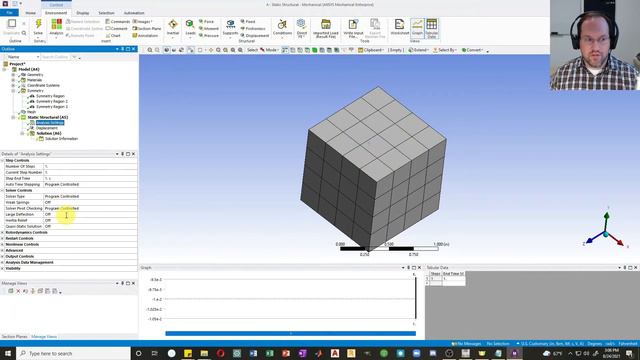640x360 pixels.
Task: Insert a Chart from the ribbon
Action: click(x=113, y=36)
